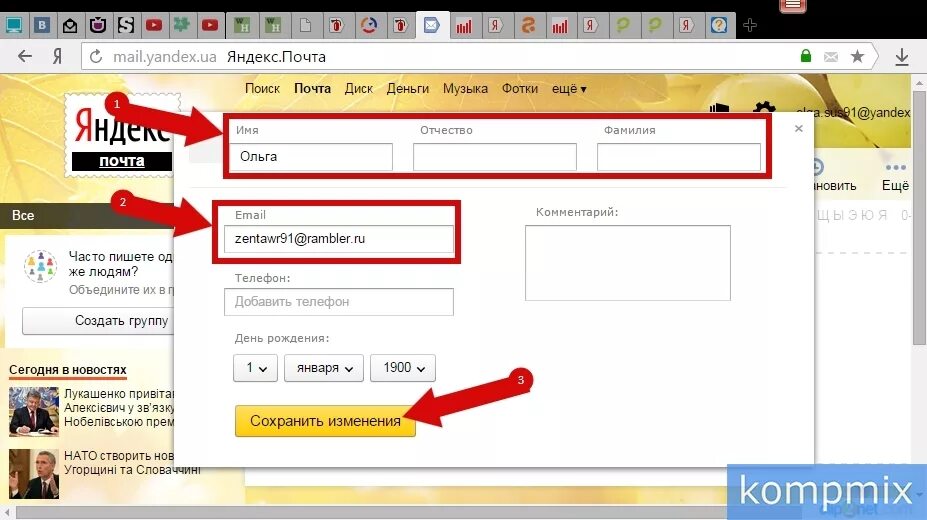The image size is (927, 520).
Task: Open the Лукашенко news headline
Action: pos(119,408)
